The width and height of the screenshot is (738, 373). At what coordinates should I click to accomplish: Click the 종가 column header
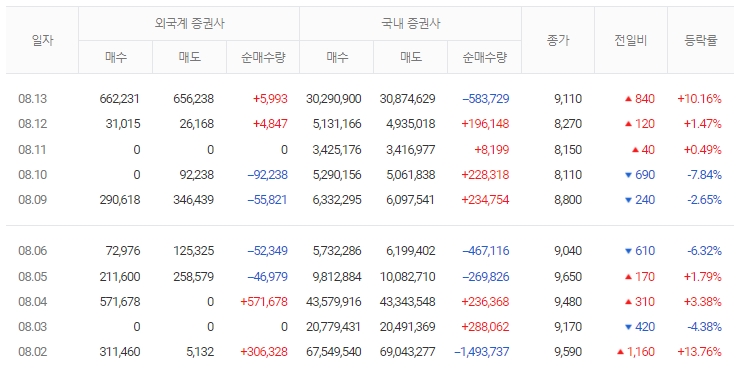click(558, 41)
